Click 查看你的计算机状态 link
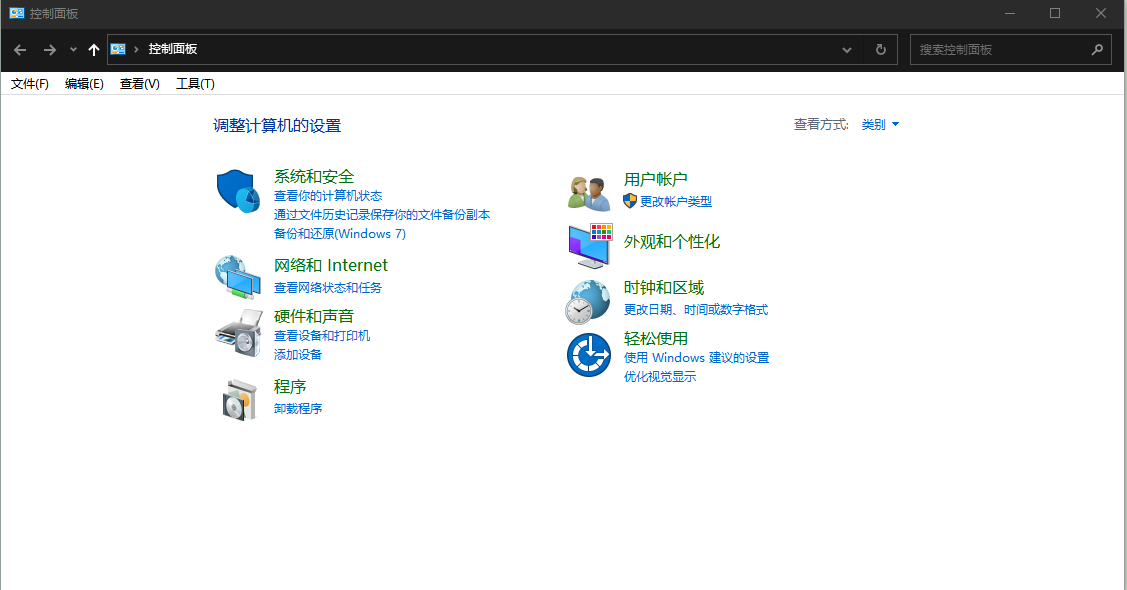The width and height of the screenshot is (1127, 590). coord(328,195)
